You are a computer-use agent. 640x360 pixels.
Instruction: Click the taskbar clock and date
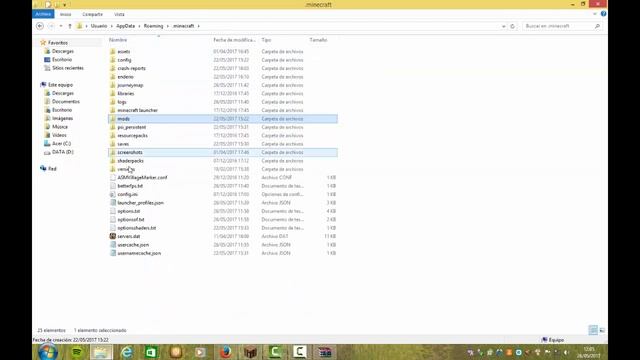[x=589, y=352]
